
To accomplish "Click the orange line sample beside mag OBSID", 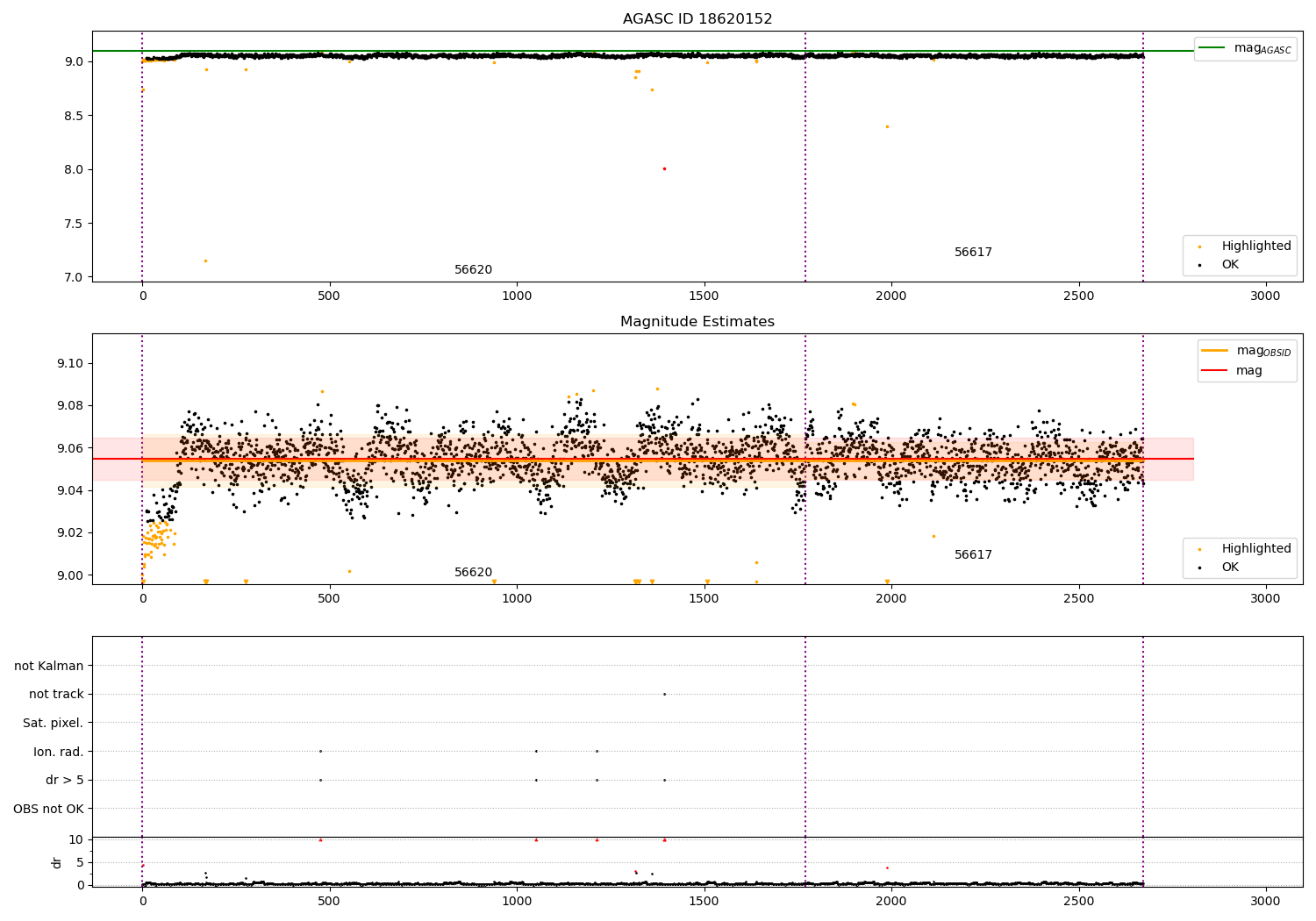I will pyautogui.click(x=1215, y=351).
